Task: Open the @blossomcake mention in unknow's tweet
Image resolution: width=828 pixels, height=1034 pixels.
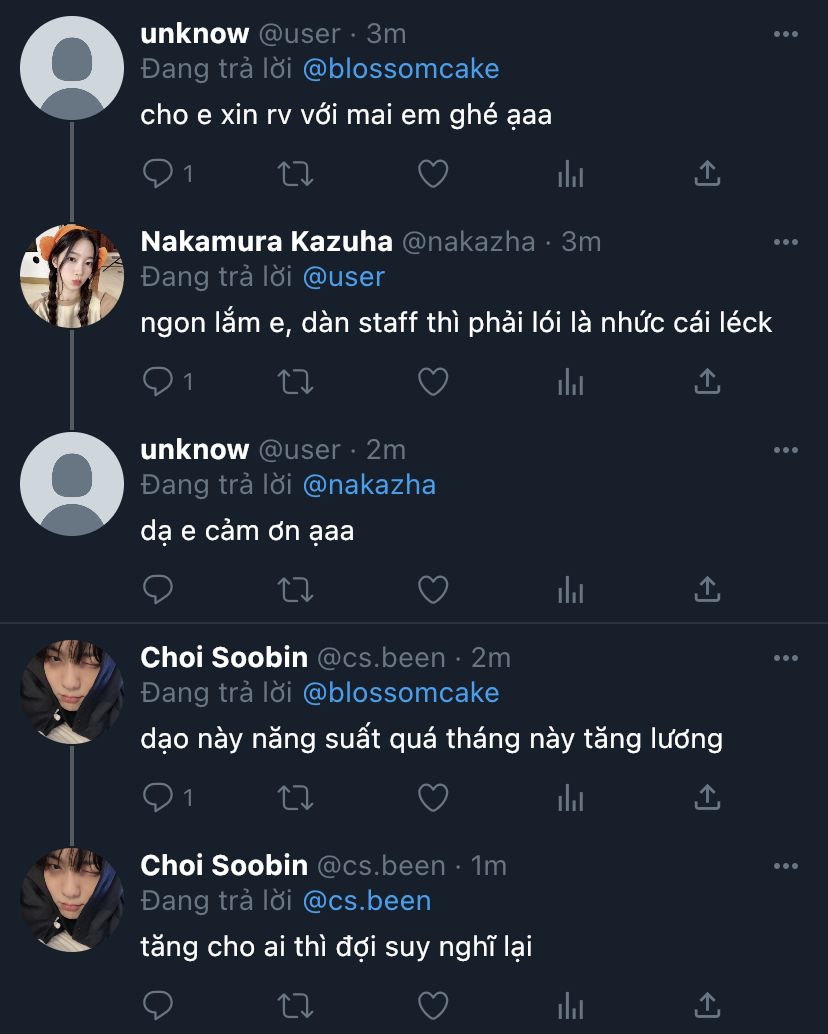Action: pyautogui.click(x=400, y=69)
